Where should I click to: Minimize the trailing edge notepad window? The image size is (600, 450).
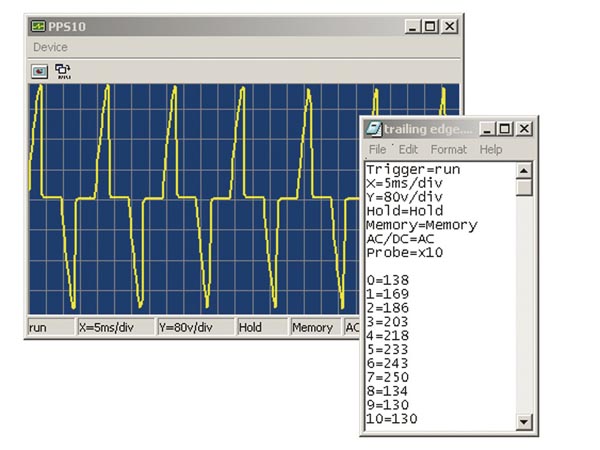tap(488, 129)
